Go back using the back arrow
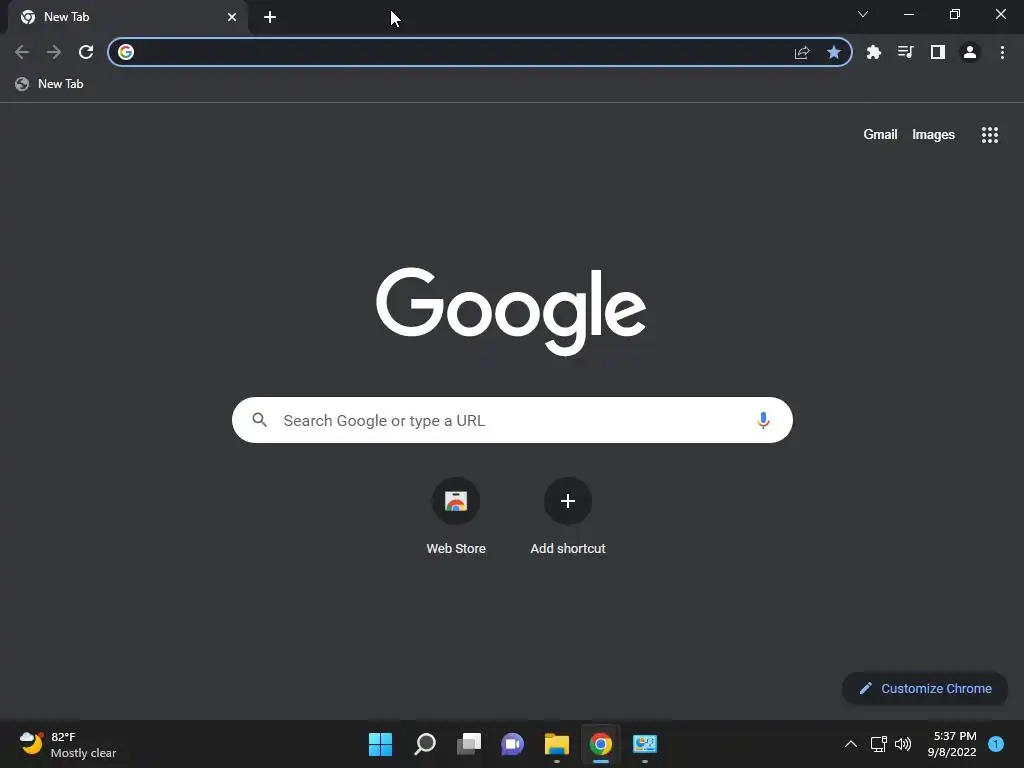The height and width of the screenshot is (768, 1024). pyautogui.click(x=22, y=52)
